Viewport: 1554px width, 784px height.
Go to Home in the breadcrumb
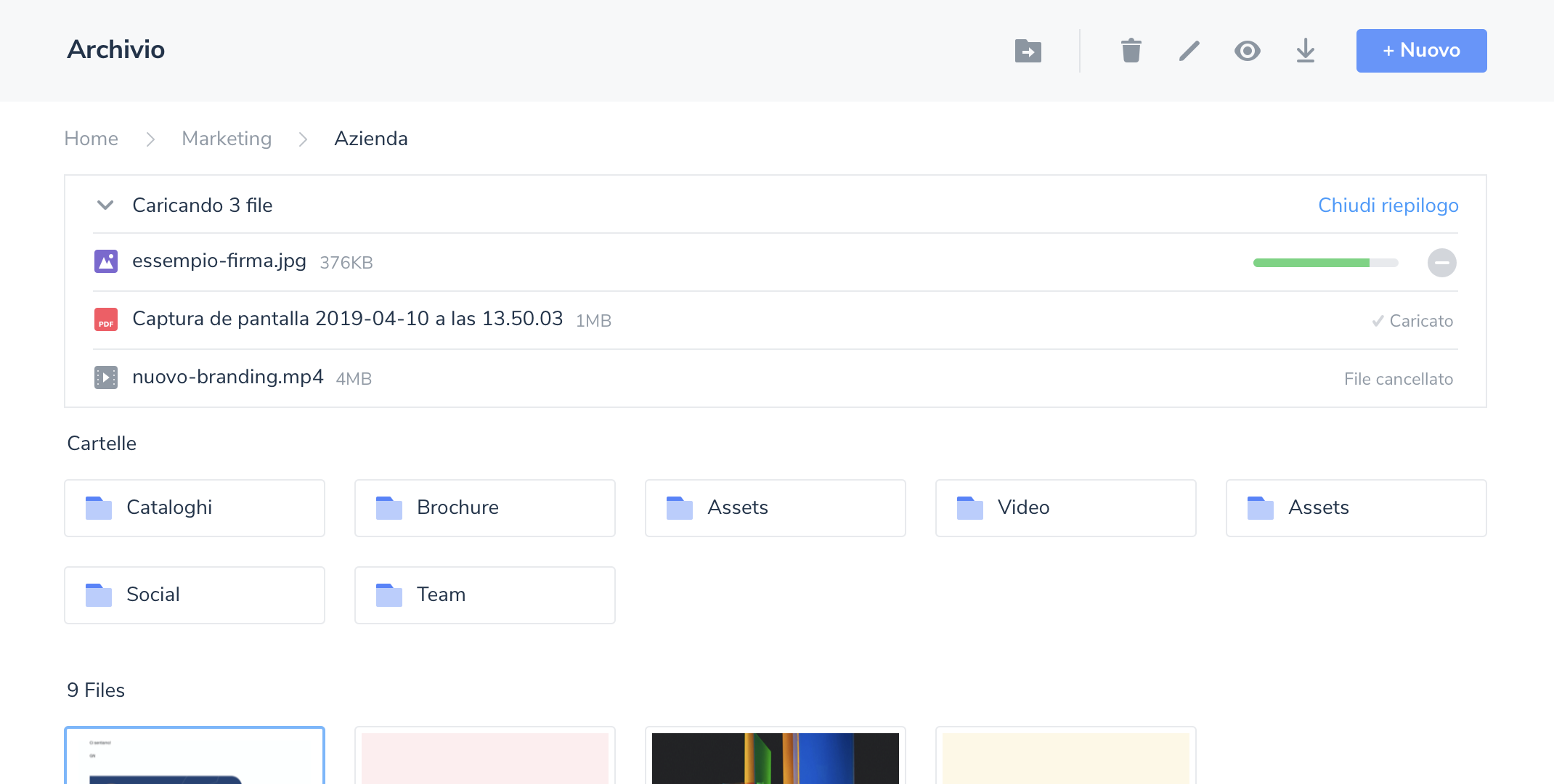pyautogui.click(x=91, y=139)
